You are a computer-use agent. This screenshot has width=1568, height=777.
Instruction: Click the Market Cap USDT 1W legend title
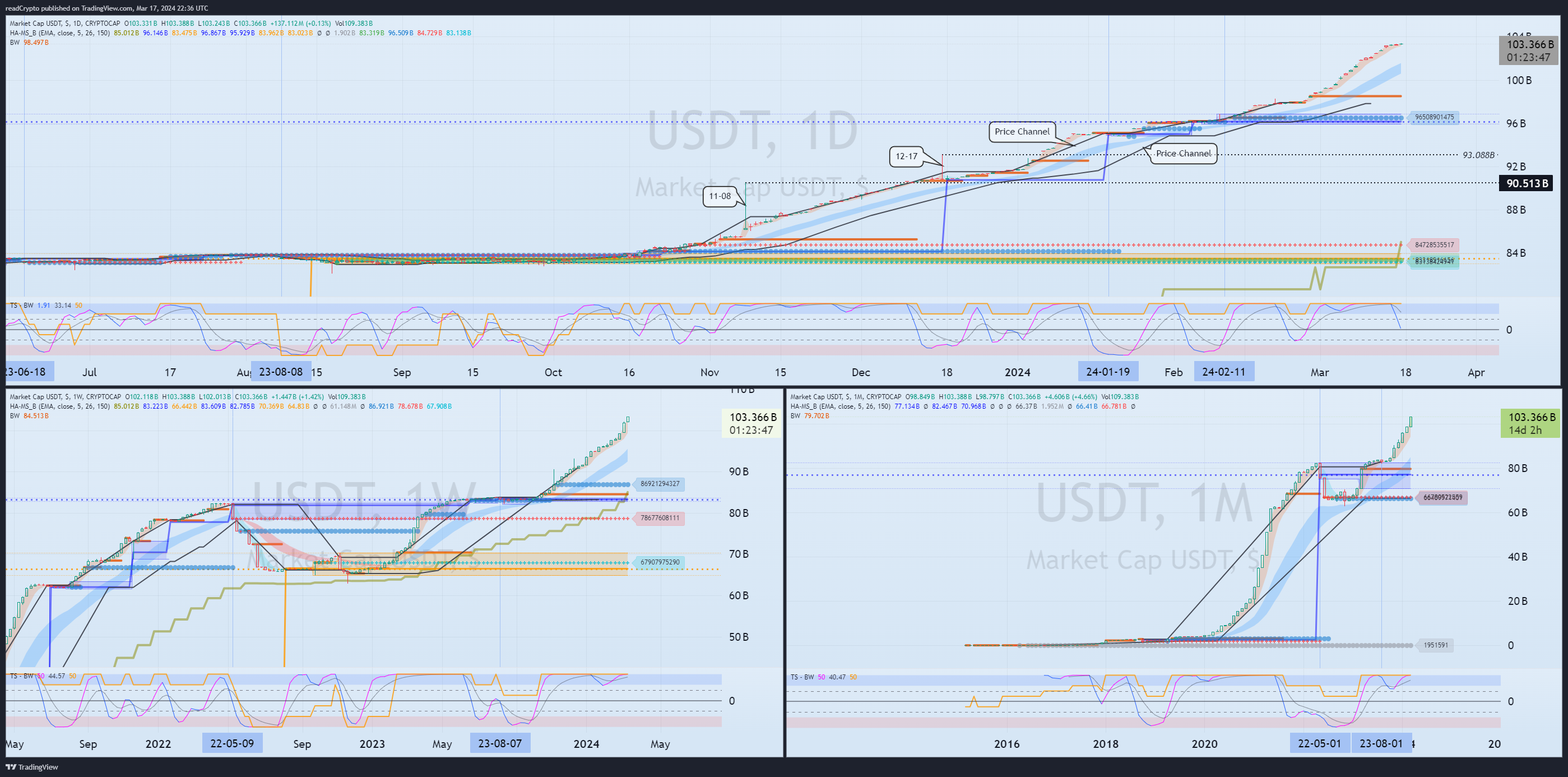pos(64,396)
